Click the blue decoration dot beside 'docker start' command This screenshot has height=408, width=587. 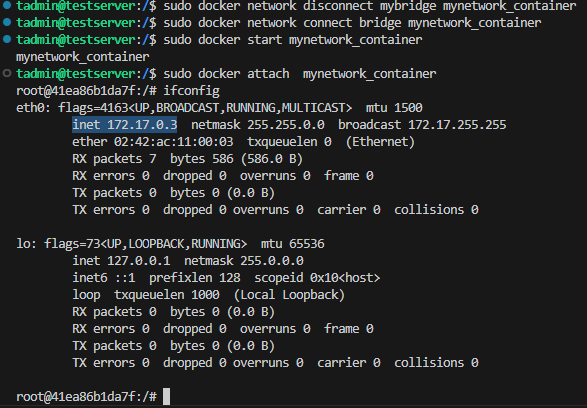click(x=7, y=39)
